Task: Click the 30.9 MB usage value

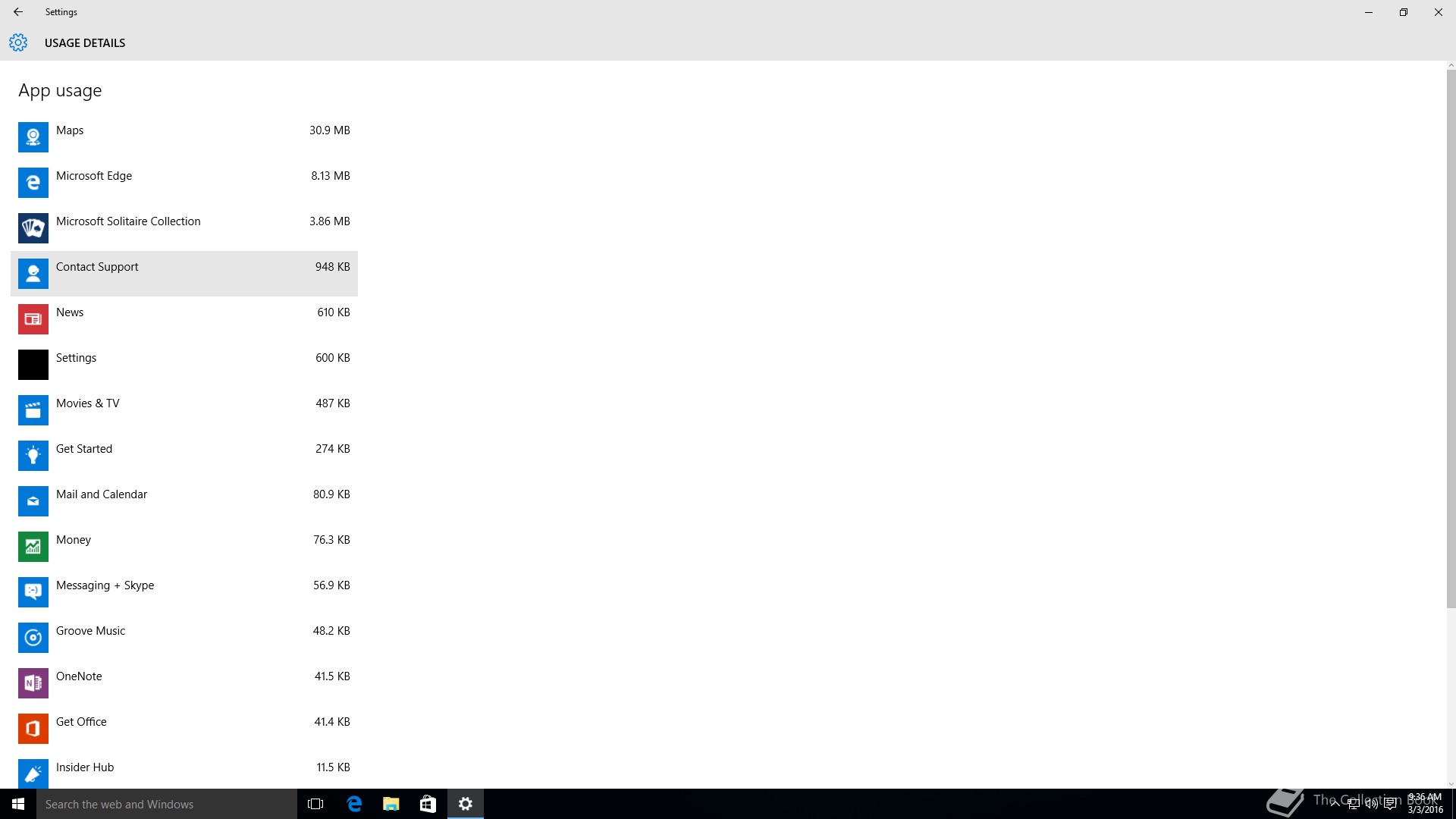Action: tap(329, 130)
